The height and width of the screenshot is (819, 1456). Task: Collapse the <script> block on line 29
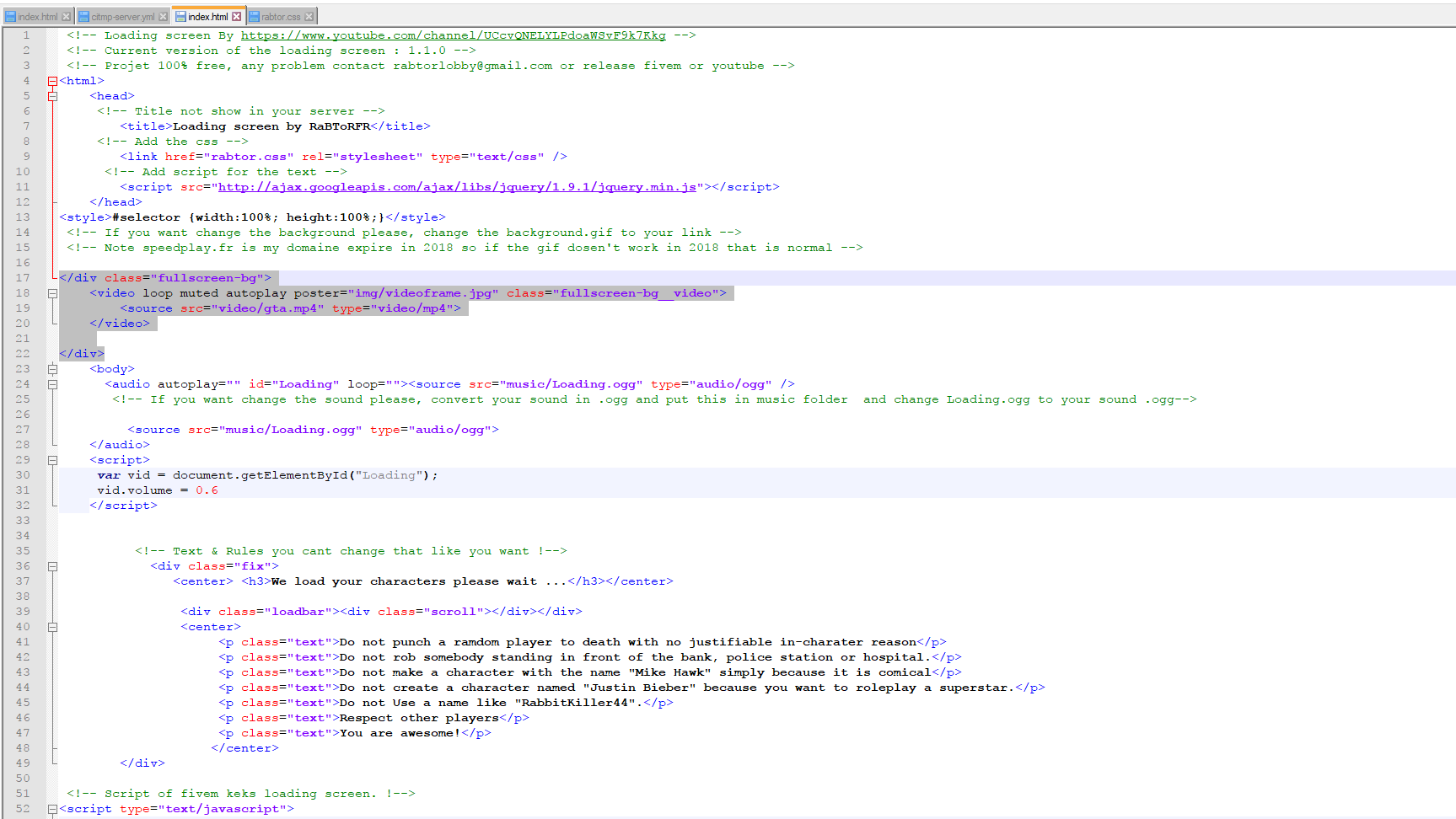tap(52, 460)
